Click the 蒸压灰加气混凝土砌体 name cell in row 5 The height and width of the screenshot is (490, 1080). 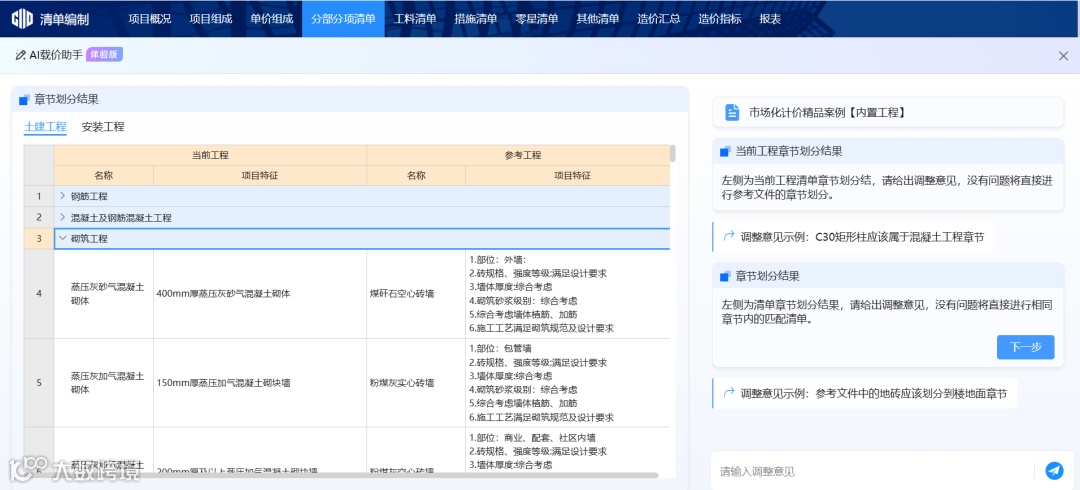tap(104, 382)
